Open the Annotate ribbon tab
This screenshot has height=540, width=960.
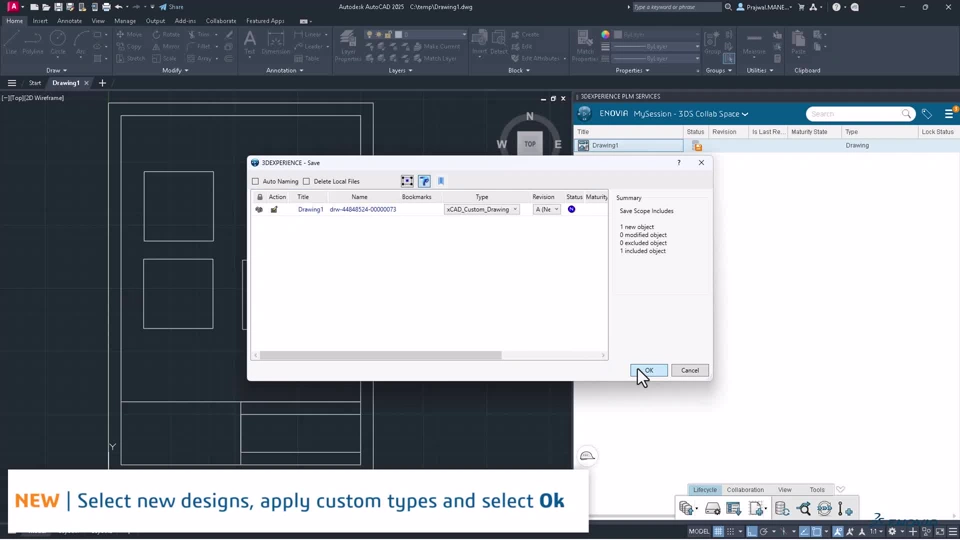(70, 21)
